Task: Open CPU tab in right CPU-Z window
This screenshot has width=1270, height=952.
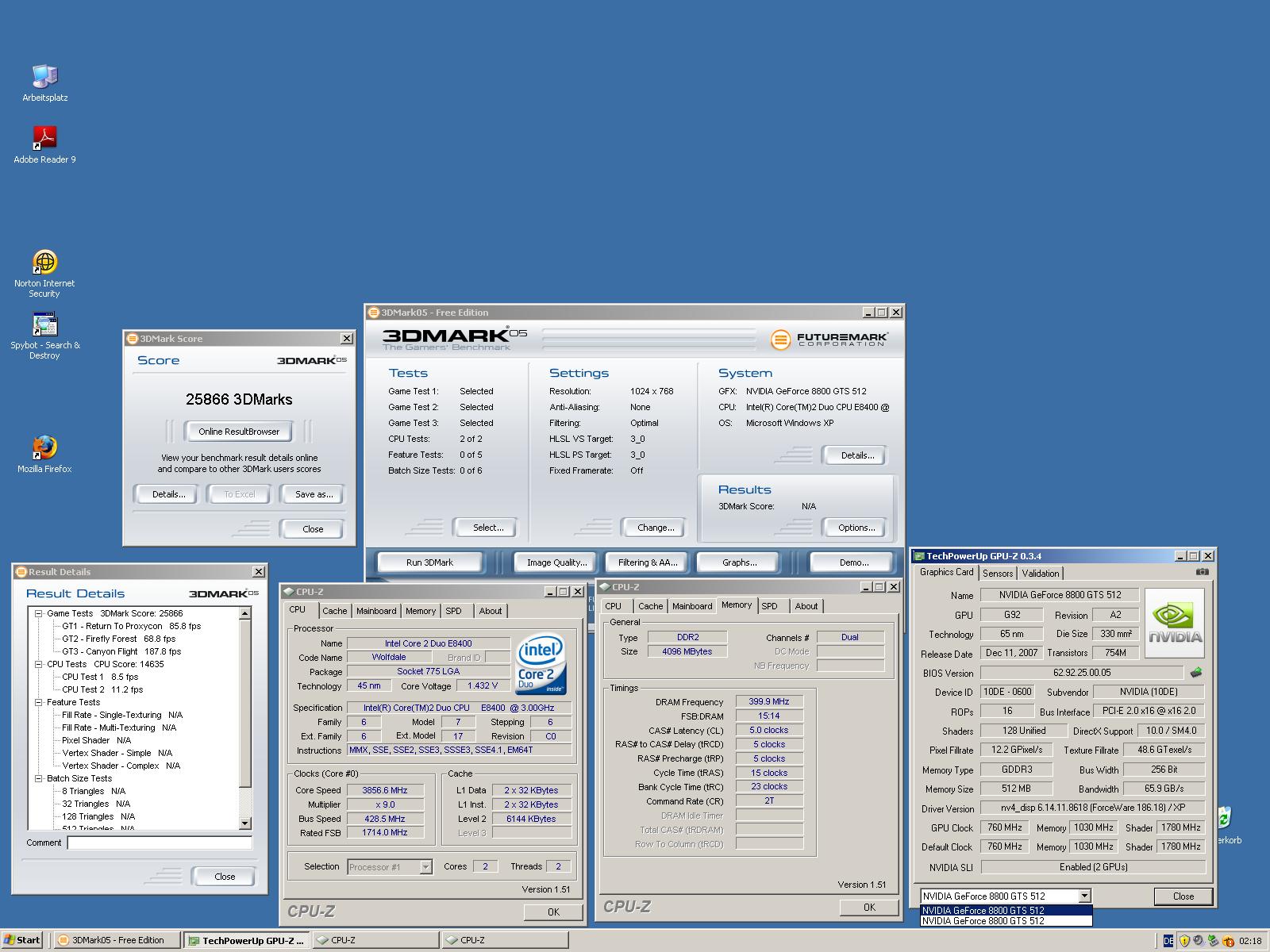Action: pos(614,606)
